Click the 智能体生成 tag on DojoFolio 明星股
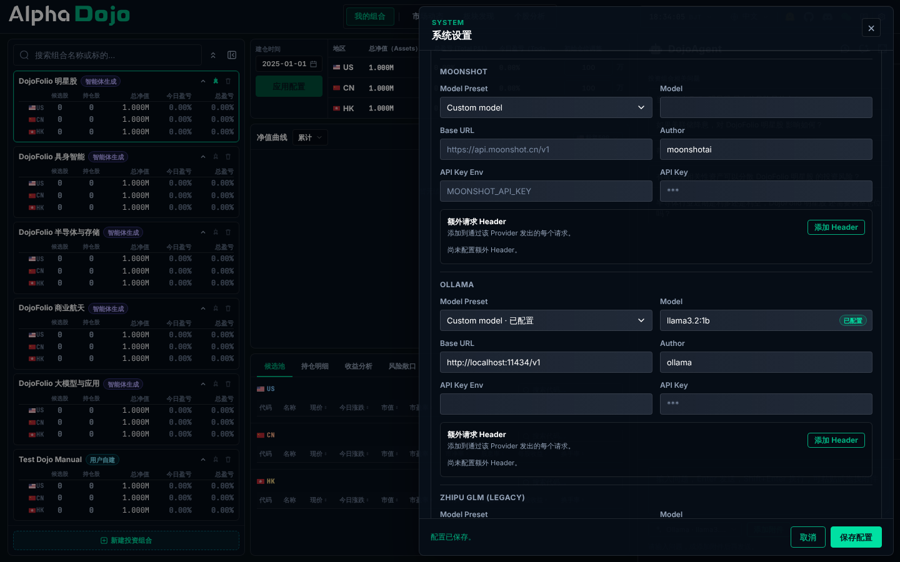The width and height of the screenshot is (900, 562). [100, 82]
